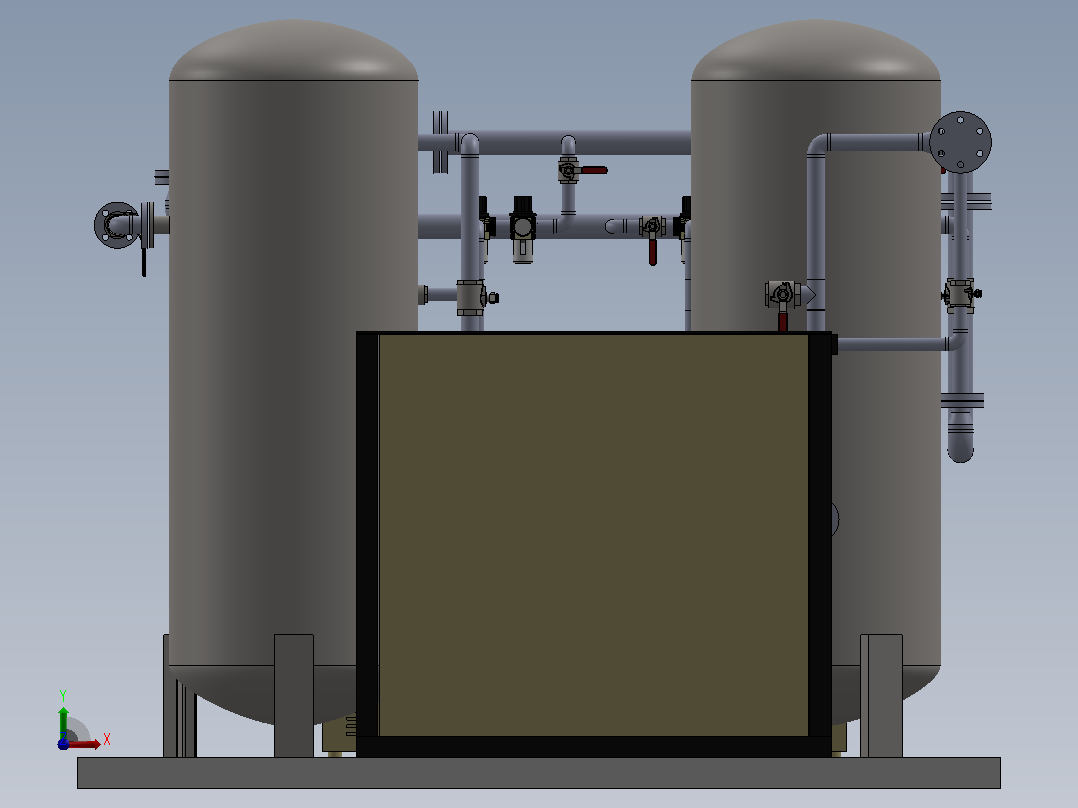Select the round flange on the left tank inlet
The image size is (1078, 808).
click(x=116, y=225)
